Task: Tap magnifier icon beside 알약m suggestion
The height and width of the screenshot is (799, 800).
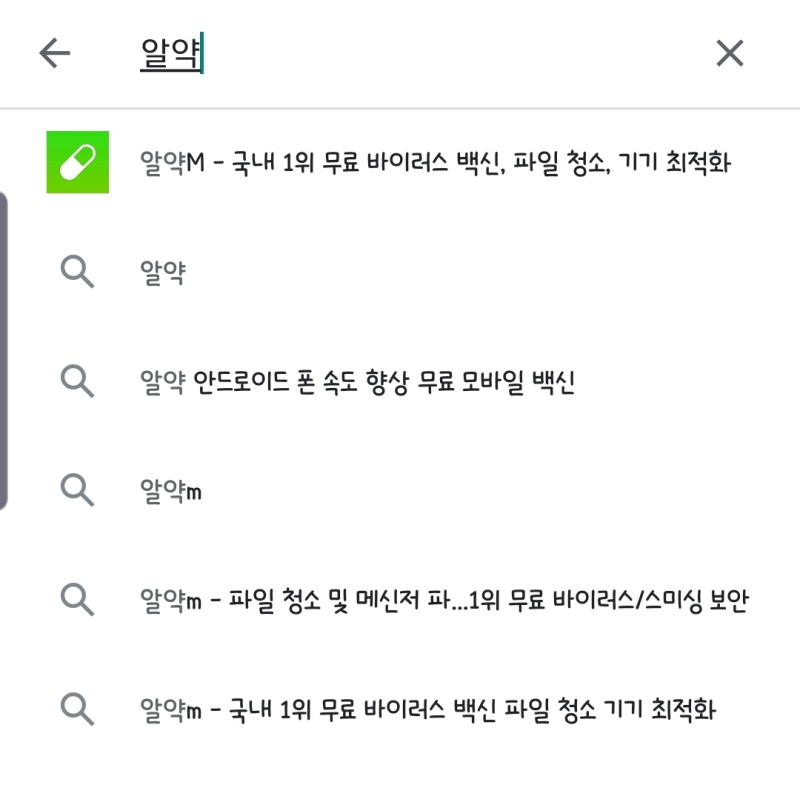Action: point(77,490)
